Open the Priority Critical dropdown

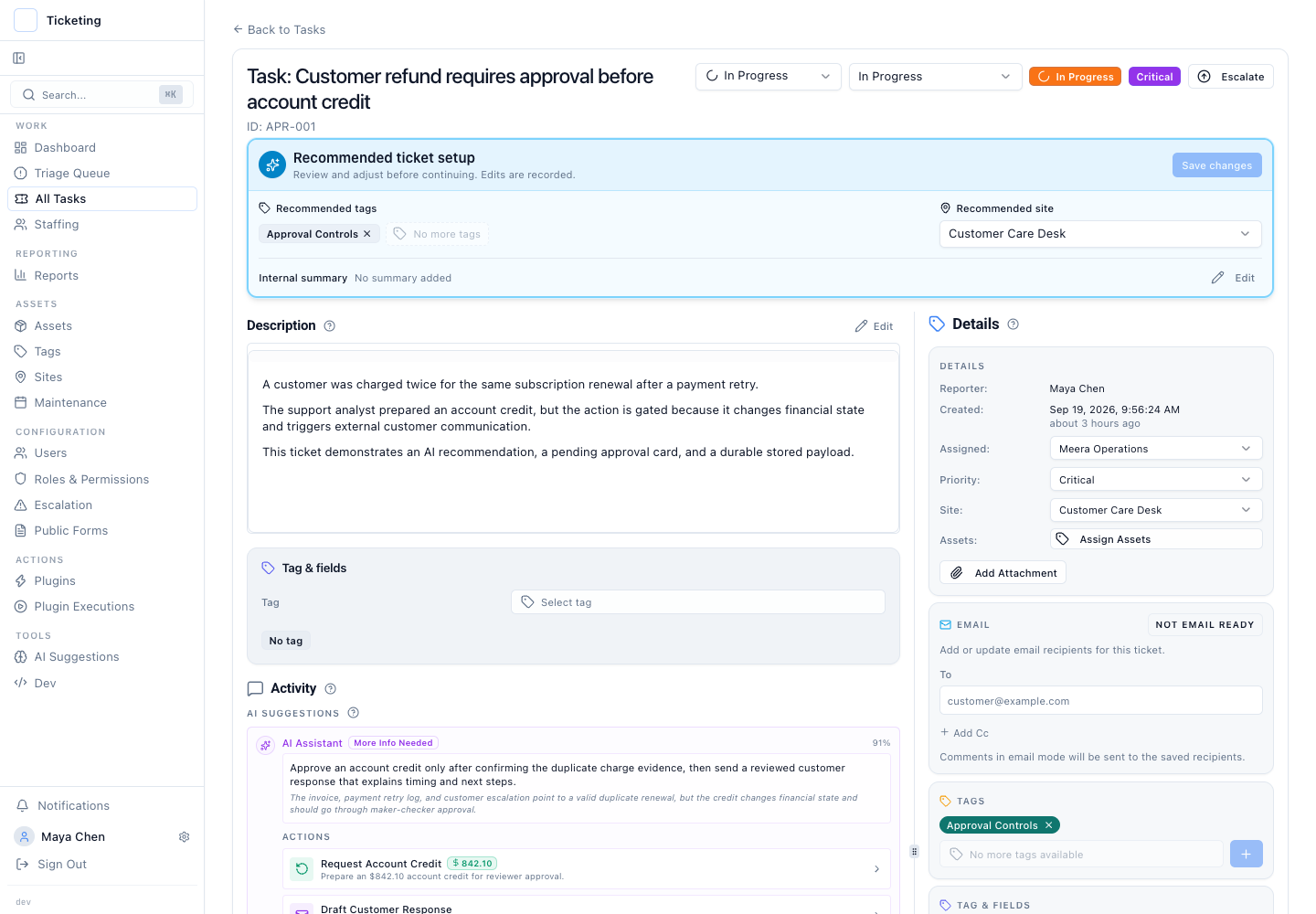click(1156, 480)
